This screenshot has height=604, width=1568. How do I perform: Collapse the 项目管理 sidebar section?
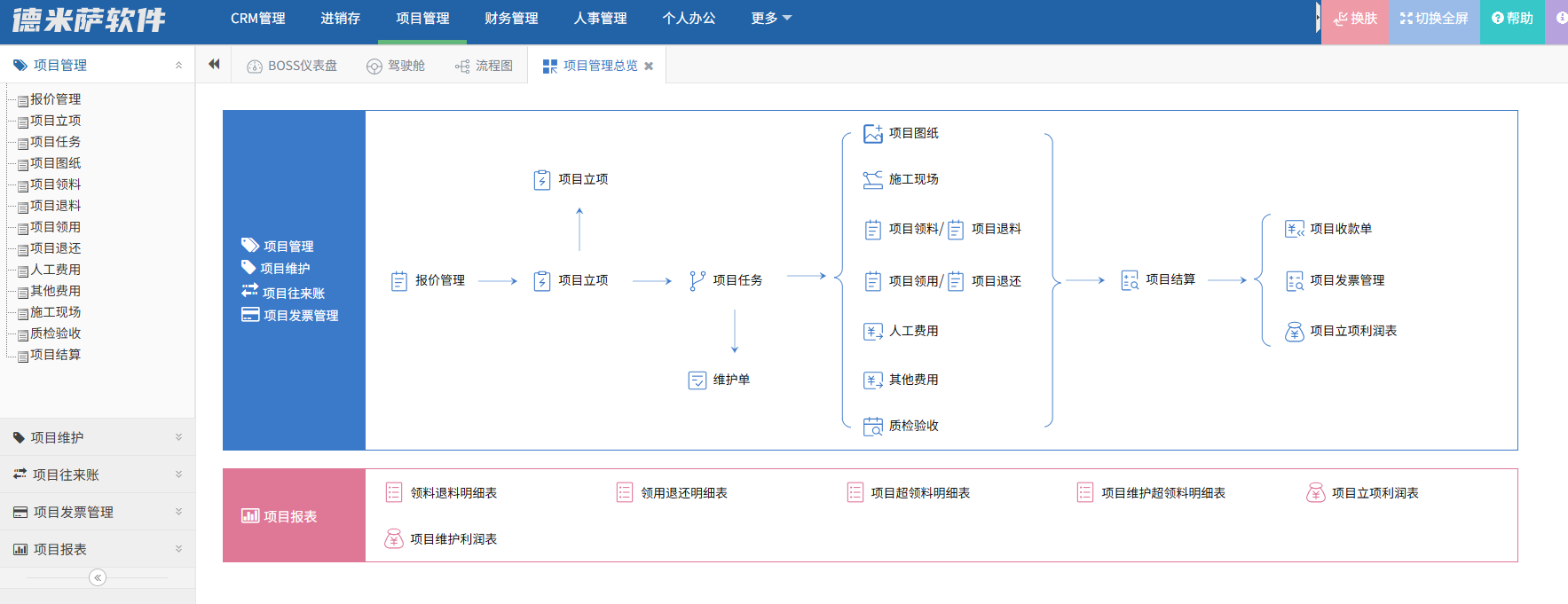(x=178, y=65)
